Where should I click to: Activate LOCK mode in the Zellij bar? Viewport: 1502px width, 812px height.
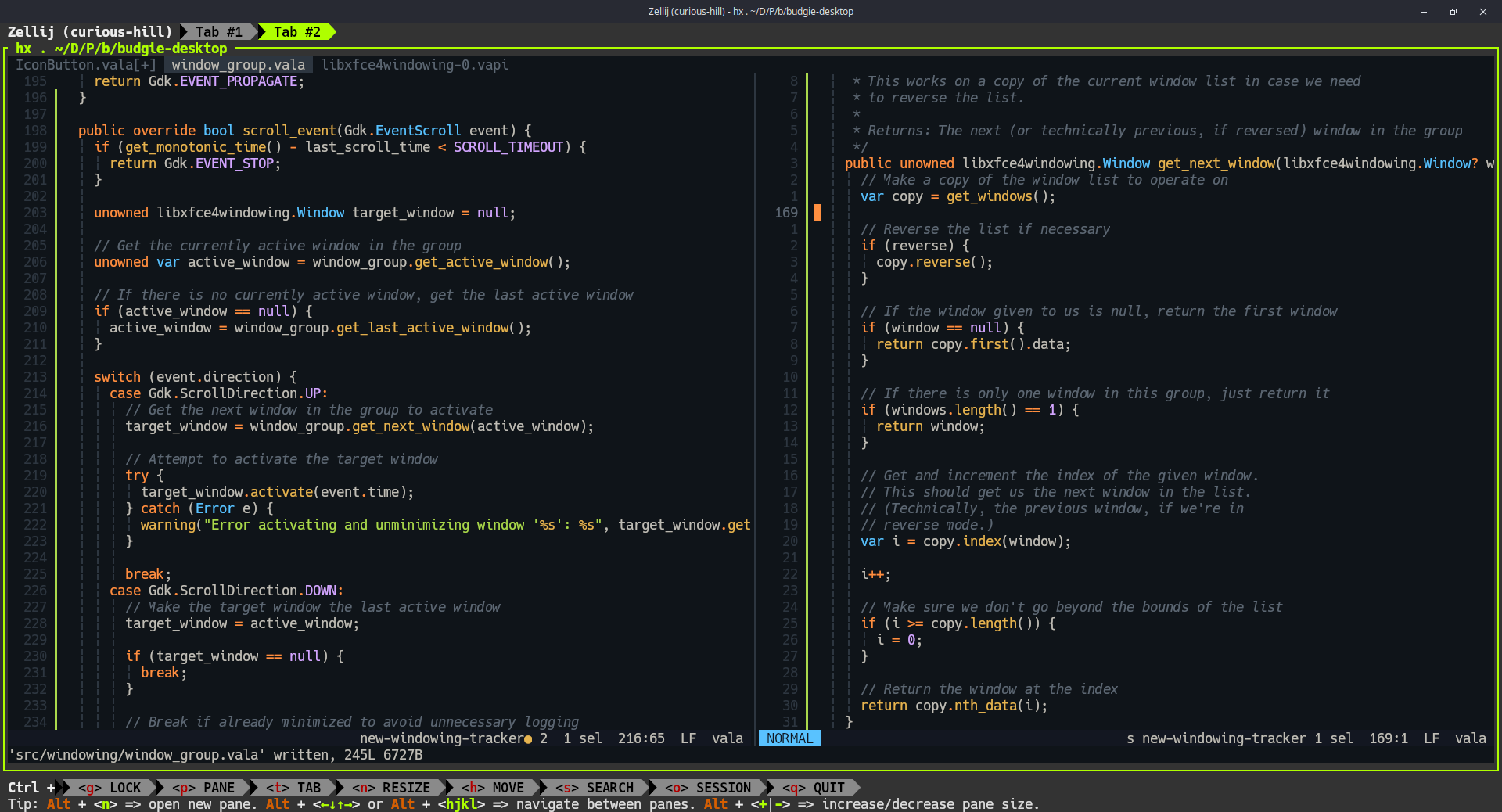coord(110,788)
